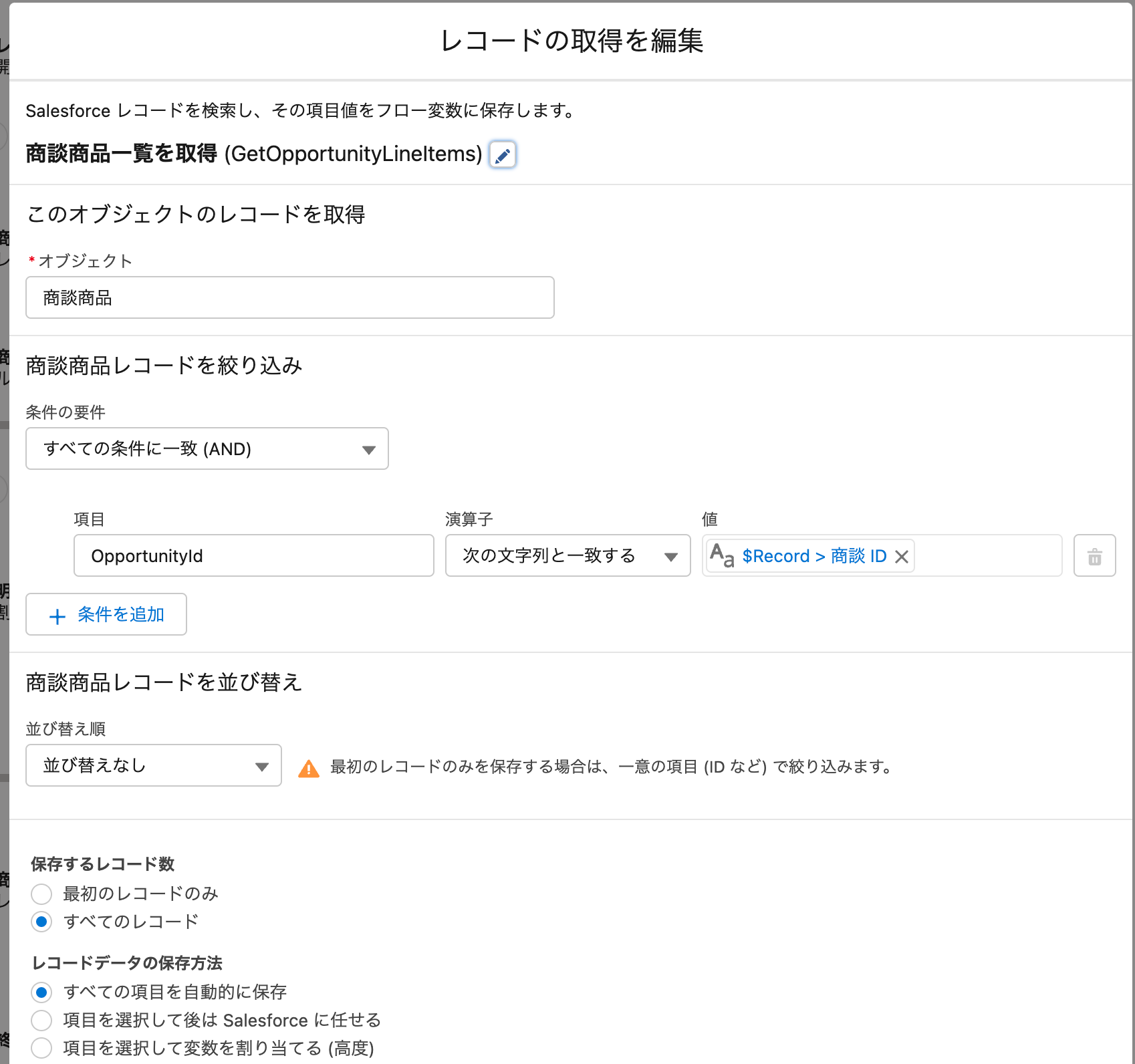Image resolution: width=1135 pixels, height=1064 pixels.
Task: Click the $Record > 商談 ID pill text
Action: (x=814, y=556)
